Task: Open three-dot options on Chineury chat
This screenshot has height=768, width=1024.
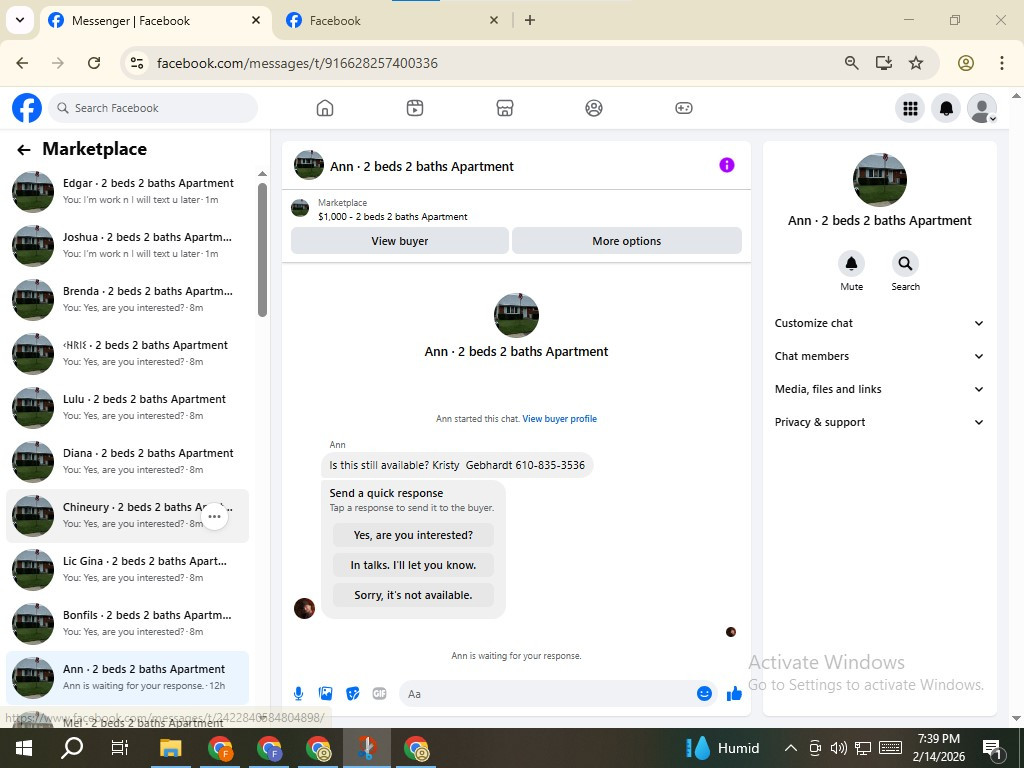Action: (x=214, y=517)
